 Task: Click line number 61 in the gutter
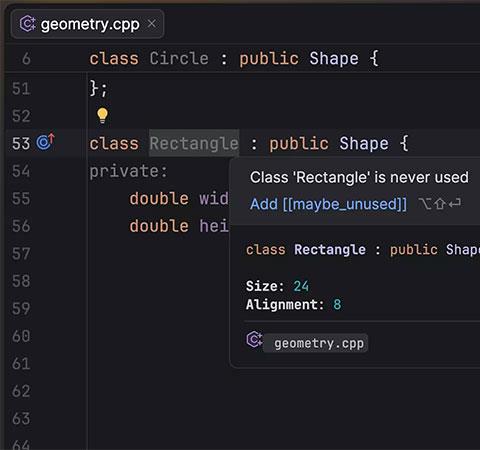tap(21, 364)
